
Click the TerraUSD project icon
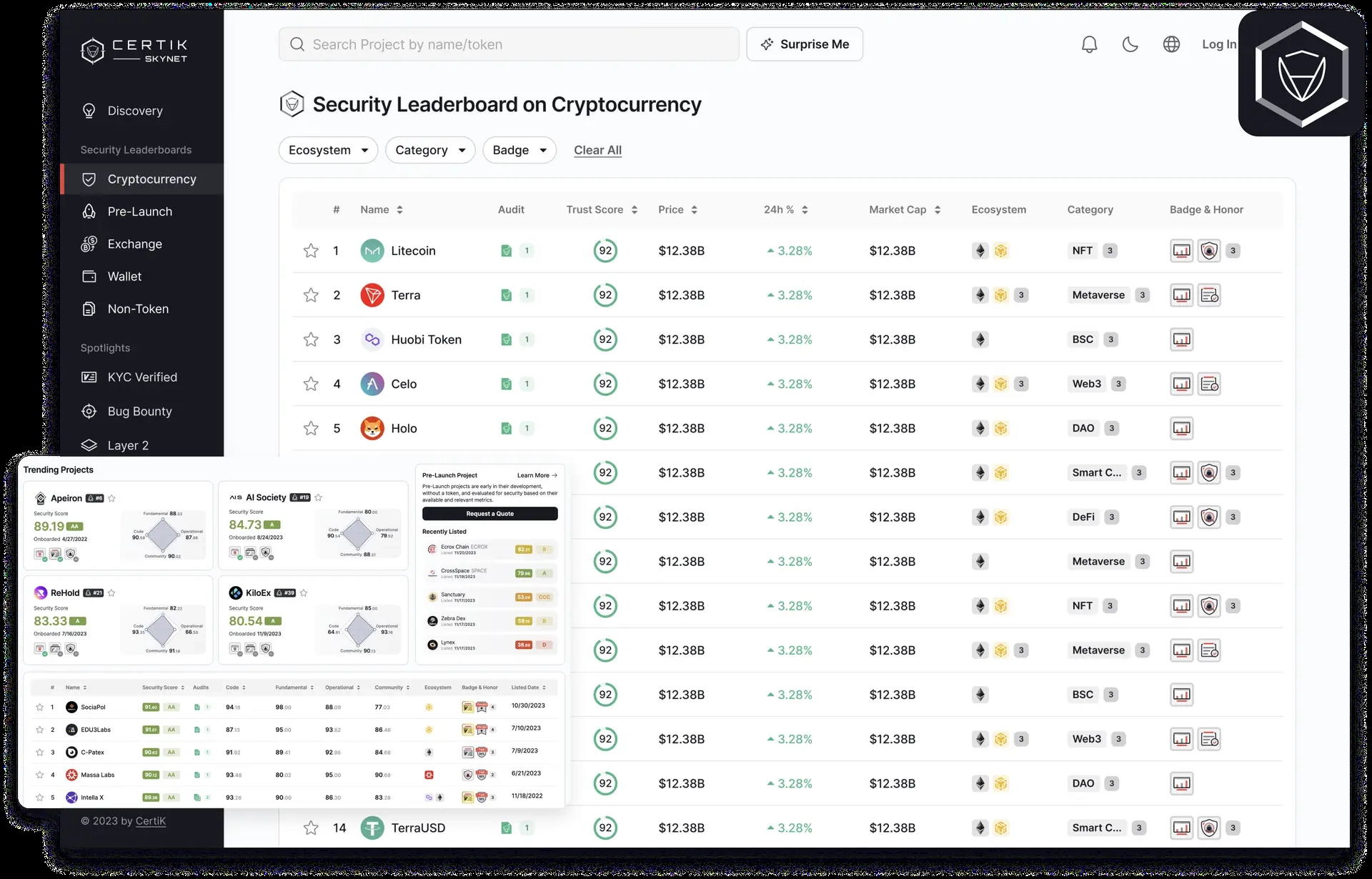[x=372, y=828]
